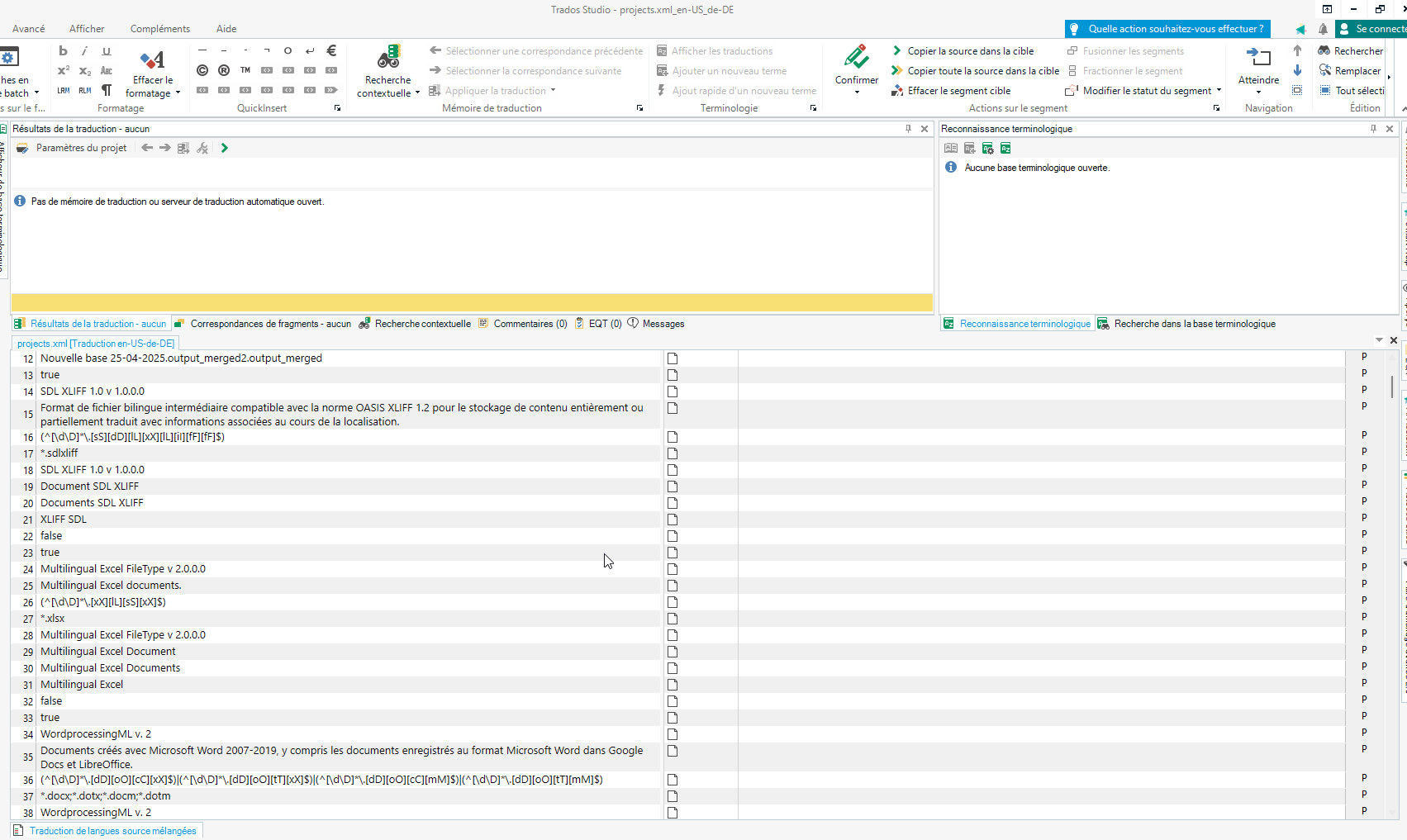1407x840 pixels.
Task: Click the Confirmer pencil icon
Action: pyautogui.click(x=857, y=57)
